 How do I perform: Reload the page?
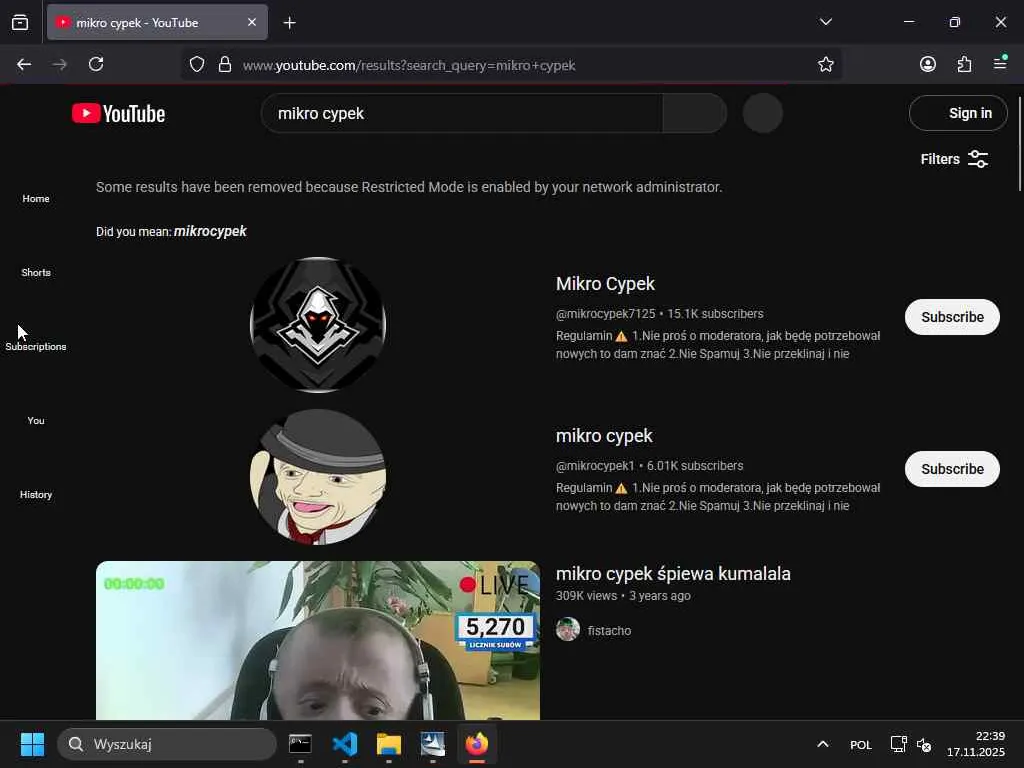(x=96, y=65)
